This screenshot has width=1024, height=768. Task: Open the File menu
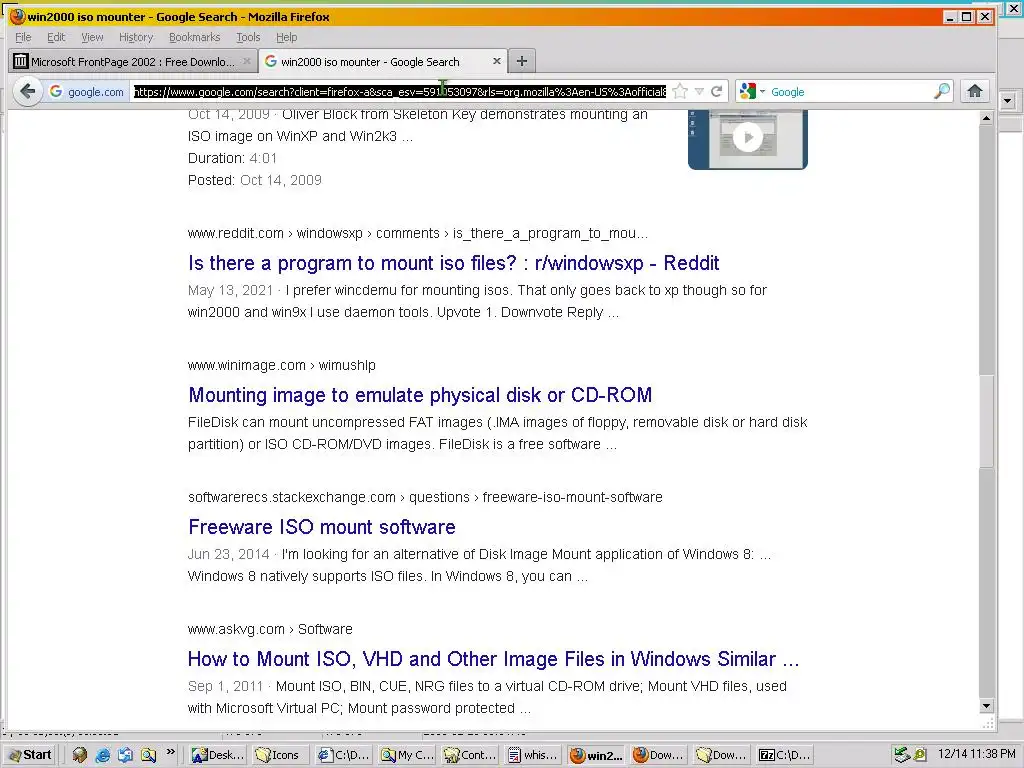point(23,37)
